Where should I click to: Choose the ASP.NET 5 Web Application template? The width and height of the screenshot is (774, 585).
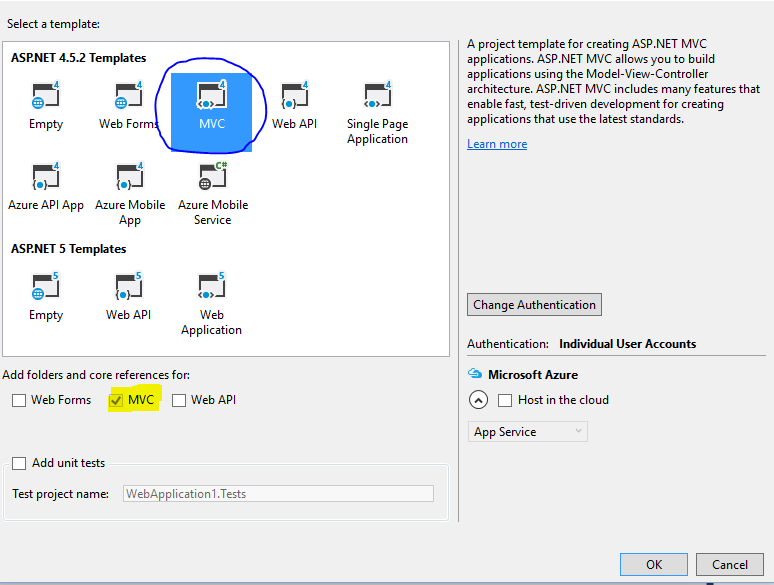(211, 304)
